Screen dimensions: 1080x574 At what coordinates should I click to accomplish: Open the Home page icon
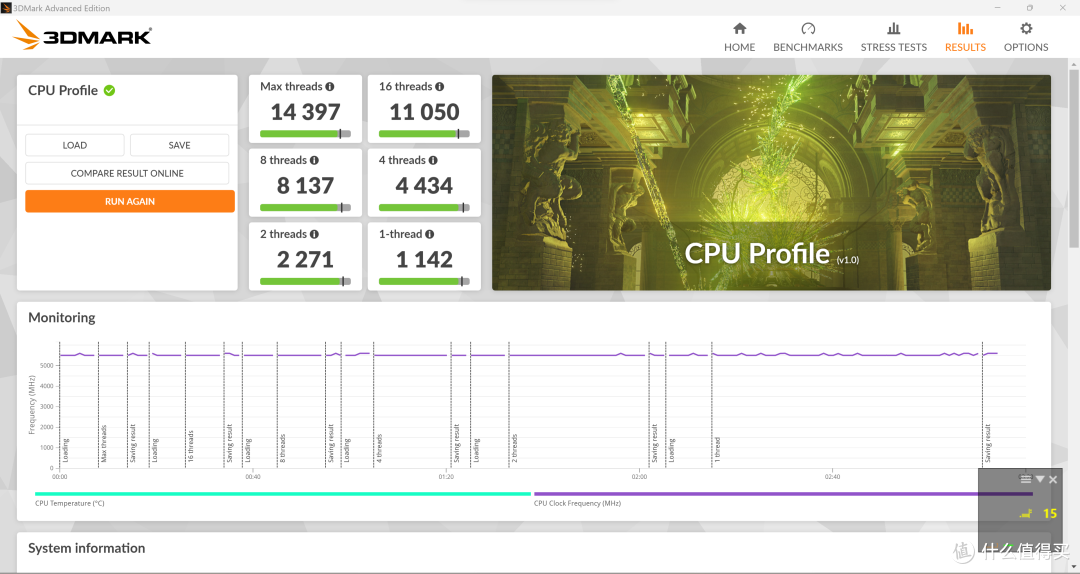pyautogui.click(x=739, y=28)
